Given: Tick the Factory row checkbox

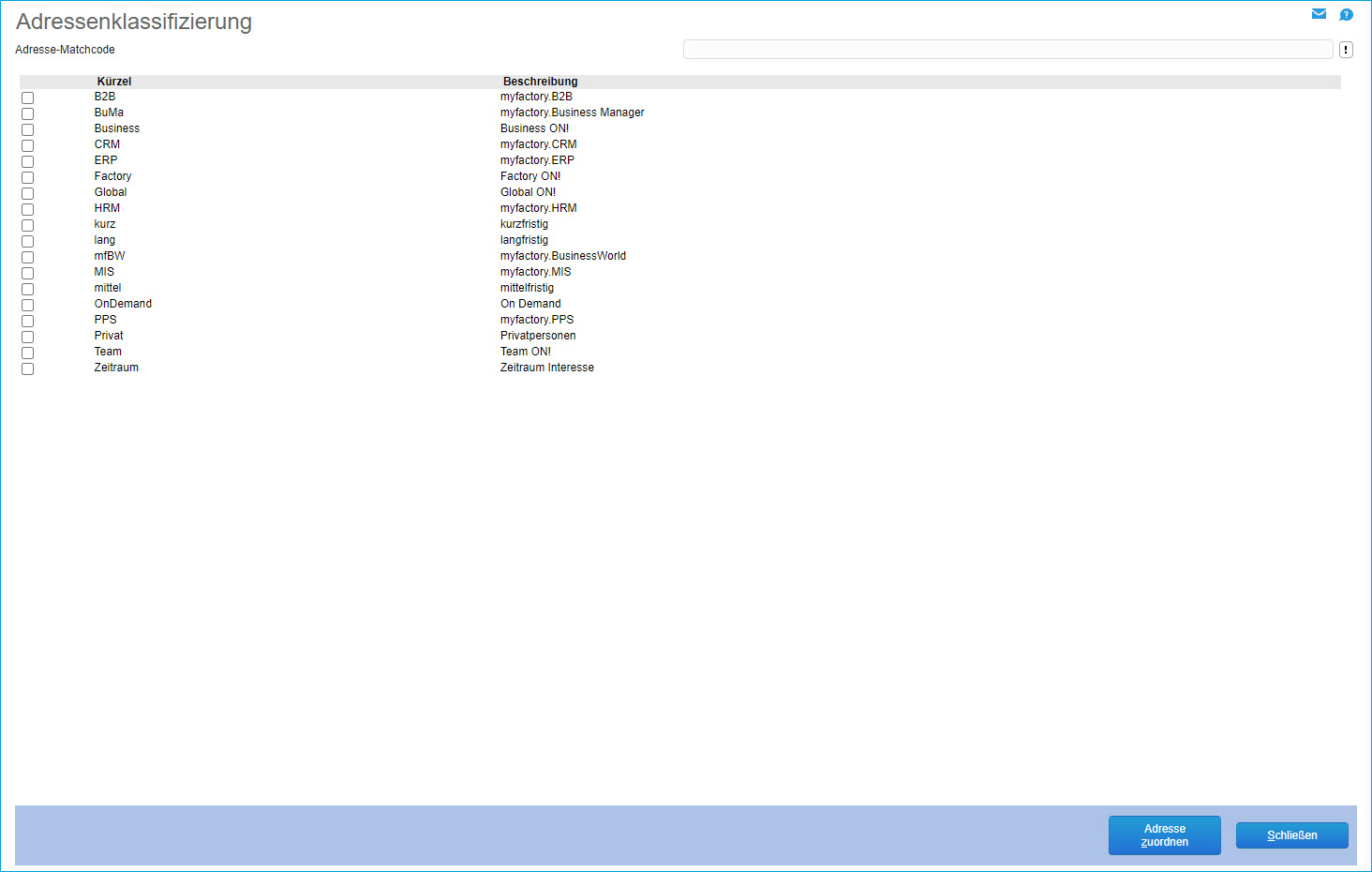Looking at the screenshot, I should coord(27,177).
